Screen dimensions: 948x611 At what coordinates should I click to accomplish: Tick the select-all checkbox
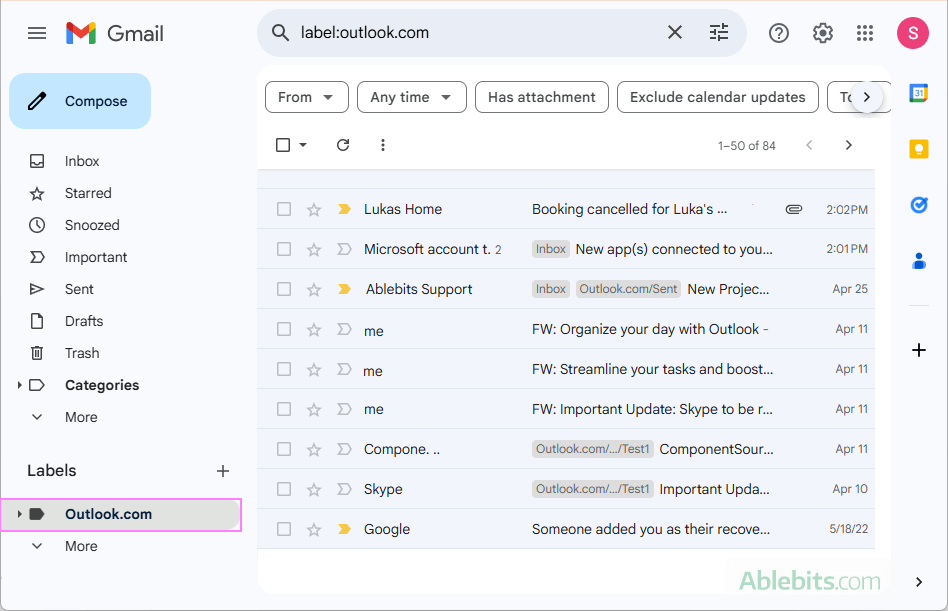[283, 145]
